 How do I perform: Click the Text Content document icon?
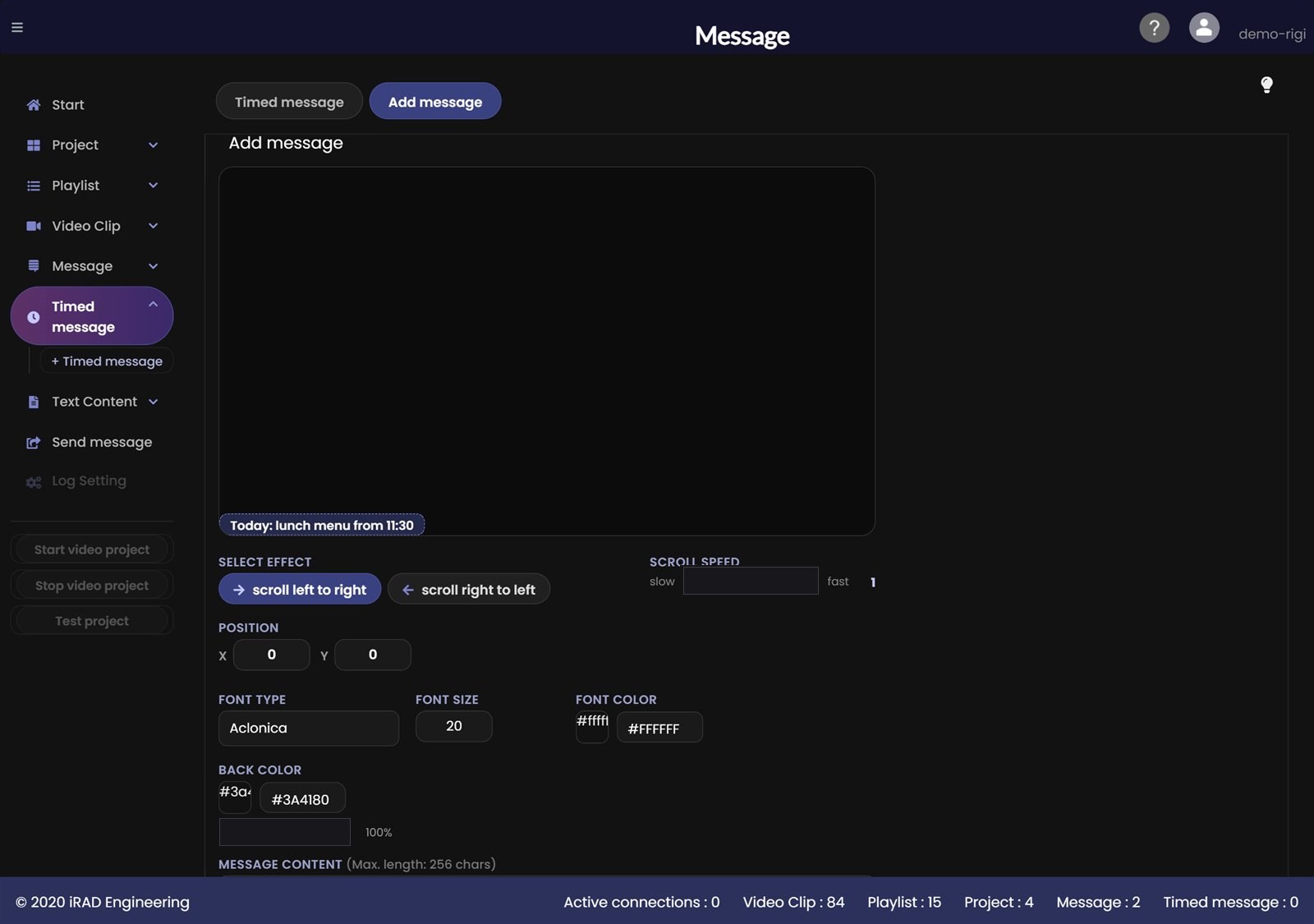(x=34, y=402)
